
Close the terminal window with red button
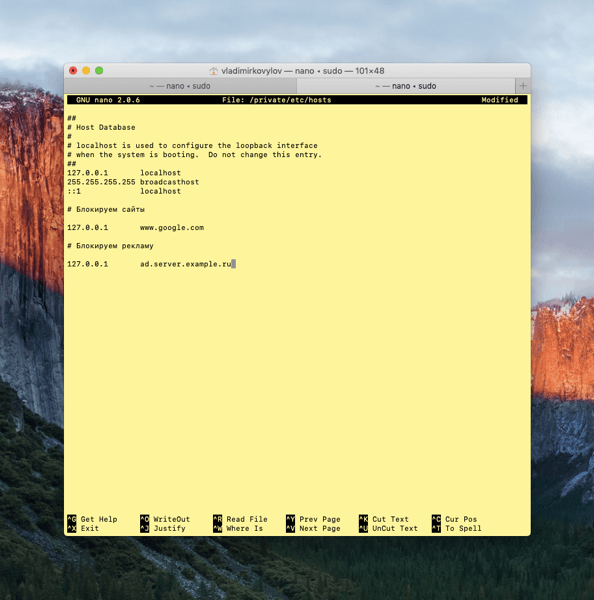coord(73,71)
